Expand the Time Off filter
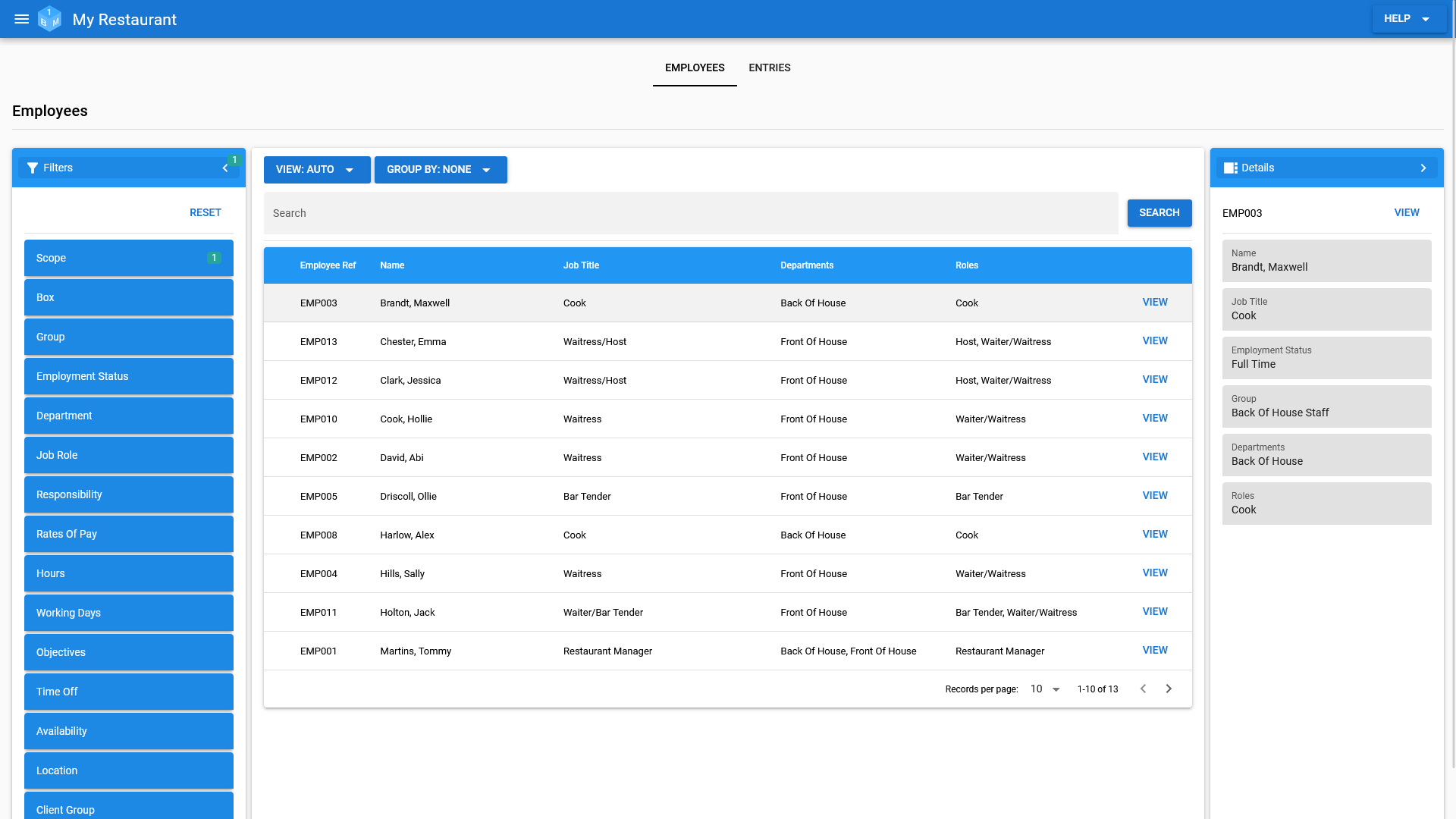 click(129, 692)
